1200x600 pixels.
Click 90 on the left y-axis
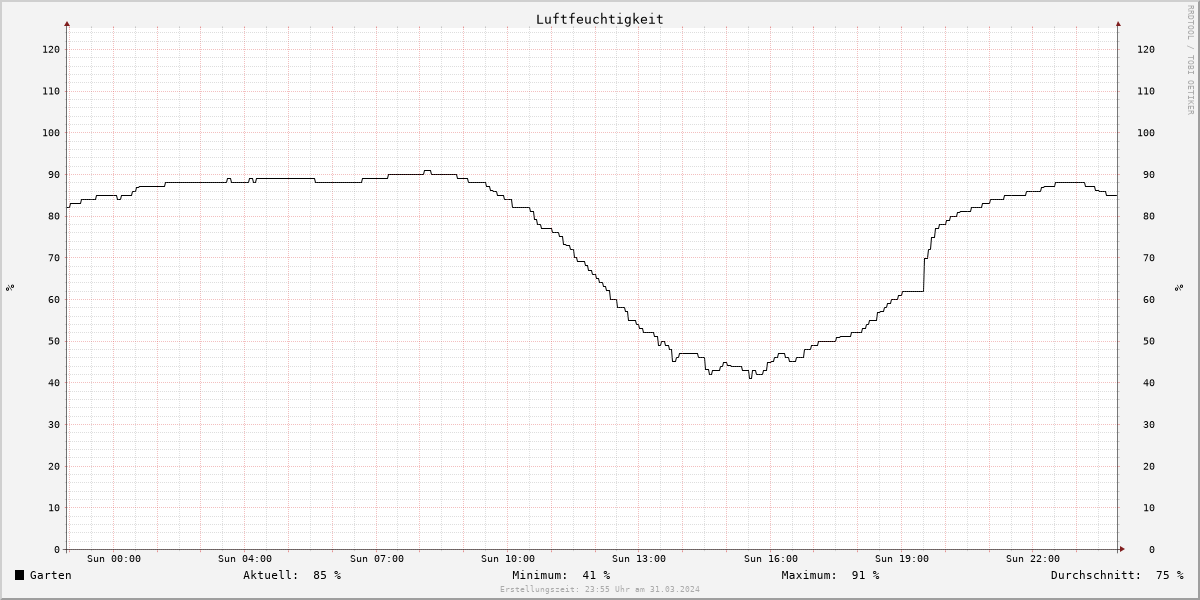(54, 175)
